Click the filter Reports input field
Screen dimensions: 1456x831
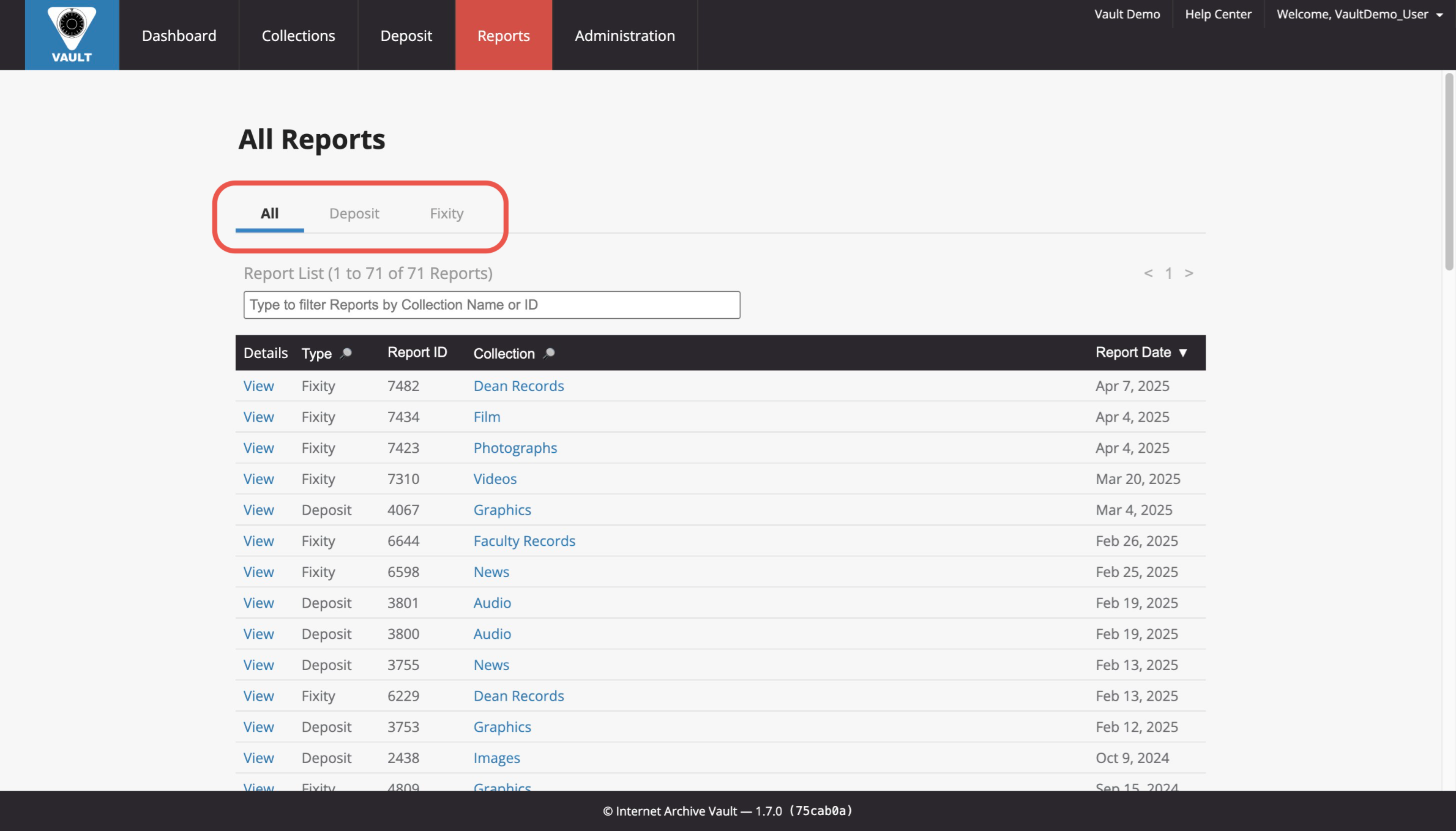(x=491, y=304)
